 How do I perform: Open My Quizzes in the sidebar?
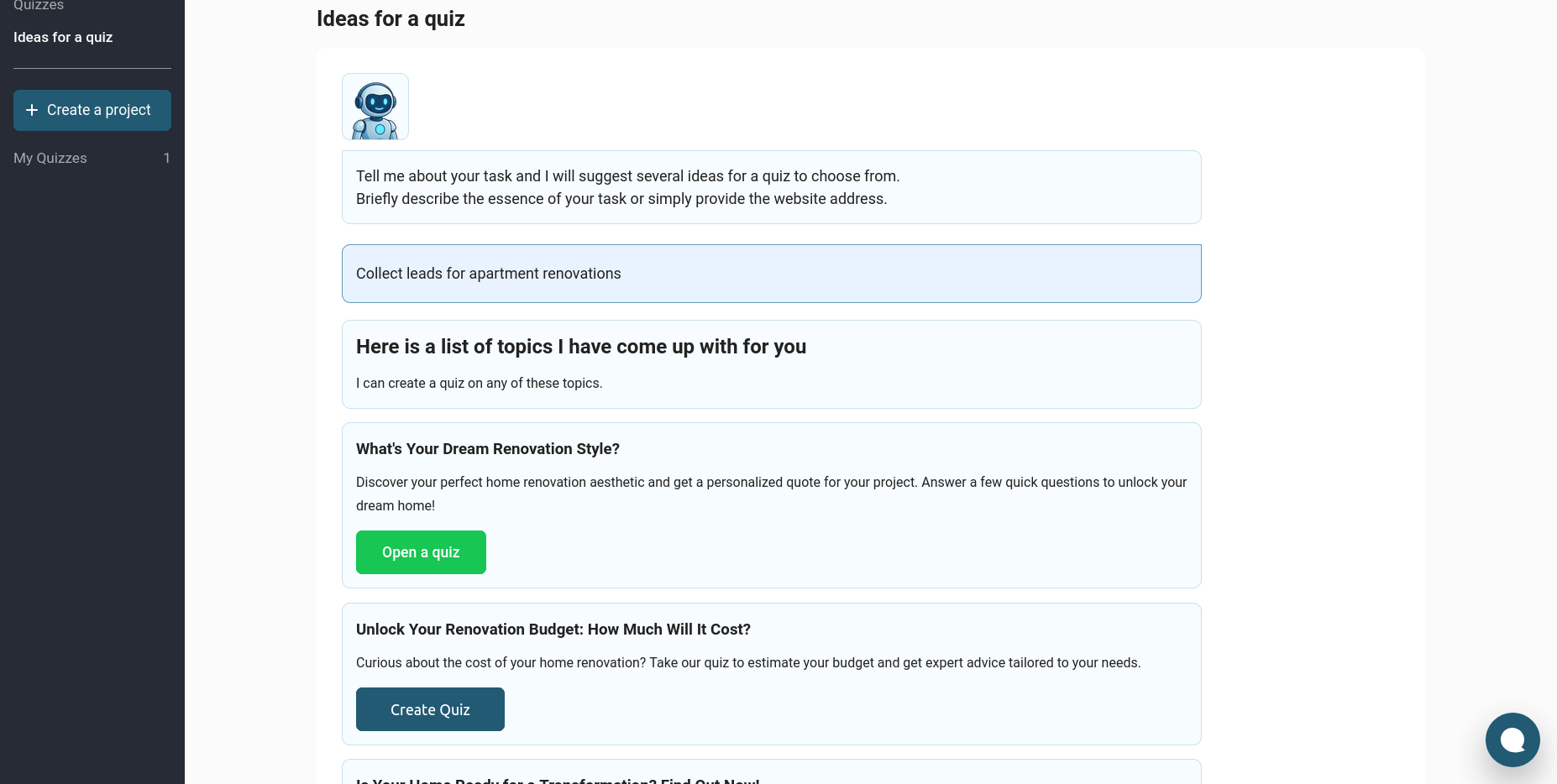(x=50, y=158)
